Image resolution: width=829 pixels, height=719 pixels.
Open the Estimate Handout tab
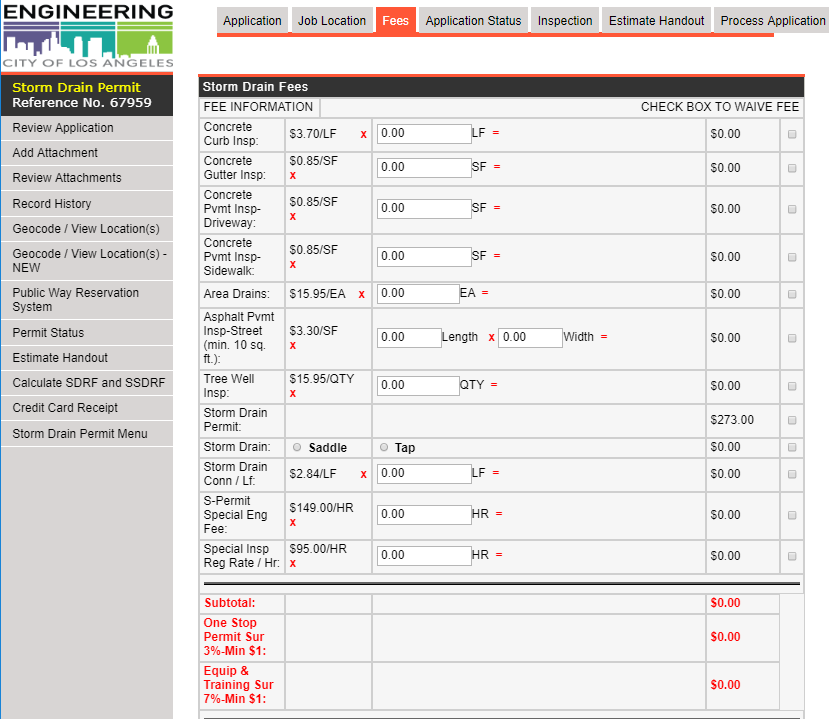click(656, 21)
